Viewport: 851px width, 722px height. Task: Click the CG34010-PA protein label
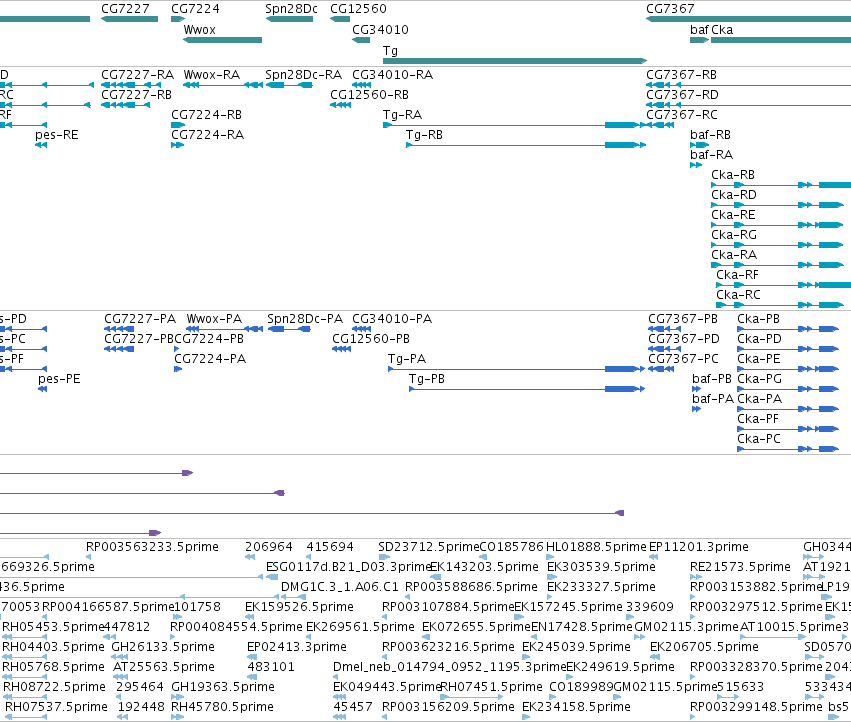tap(392, 319)
